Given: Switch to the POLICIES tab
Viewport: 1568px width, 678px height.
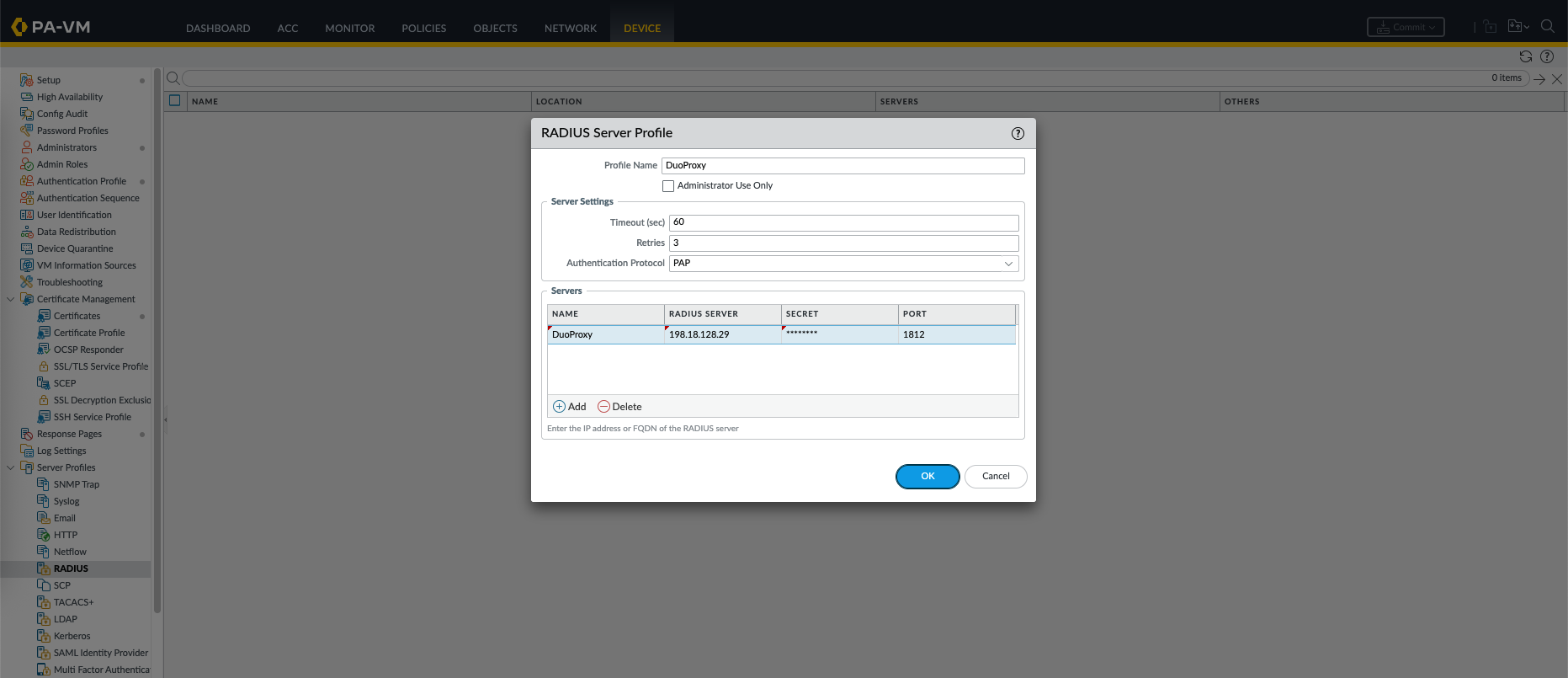Looking at the screenshot, I should (423, 28).
